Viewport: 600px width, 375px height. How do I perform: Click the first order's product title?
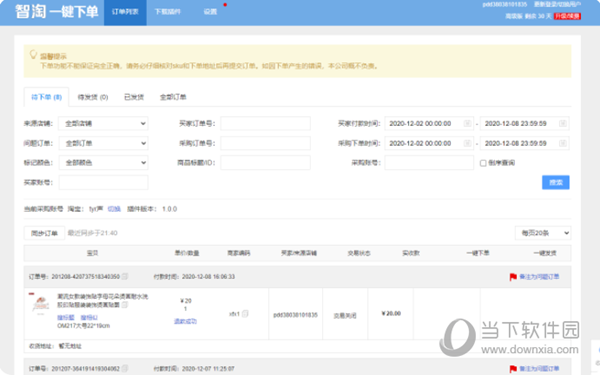[x=102, y=300]
